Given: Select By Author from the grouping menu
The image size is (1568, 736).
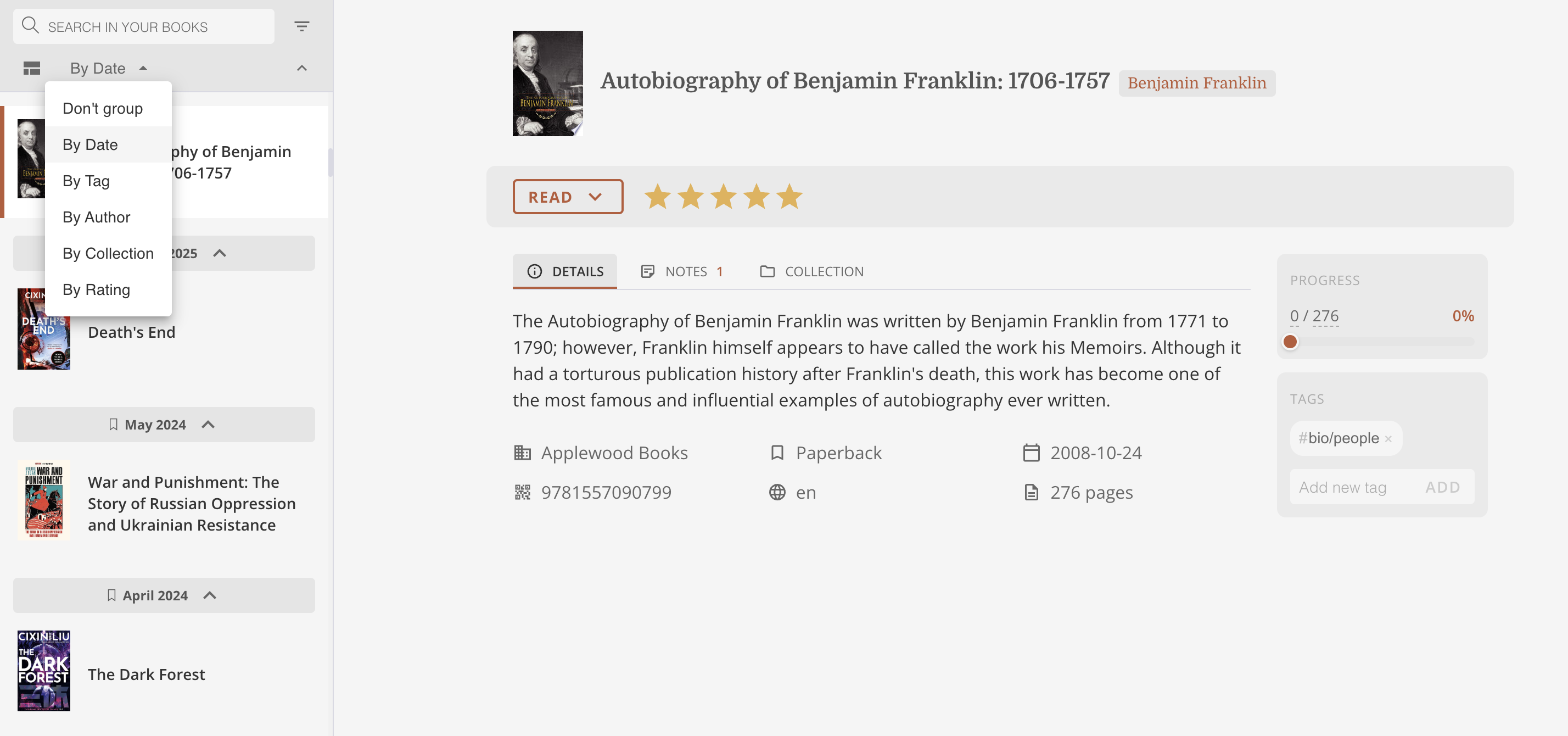Looking at the screenshot, I should (96, 217).
